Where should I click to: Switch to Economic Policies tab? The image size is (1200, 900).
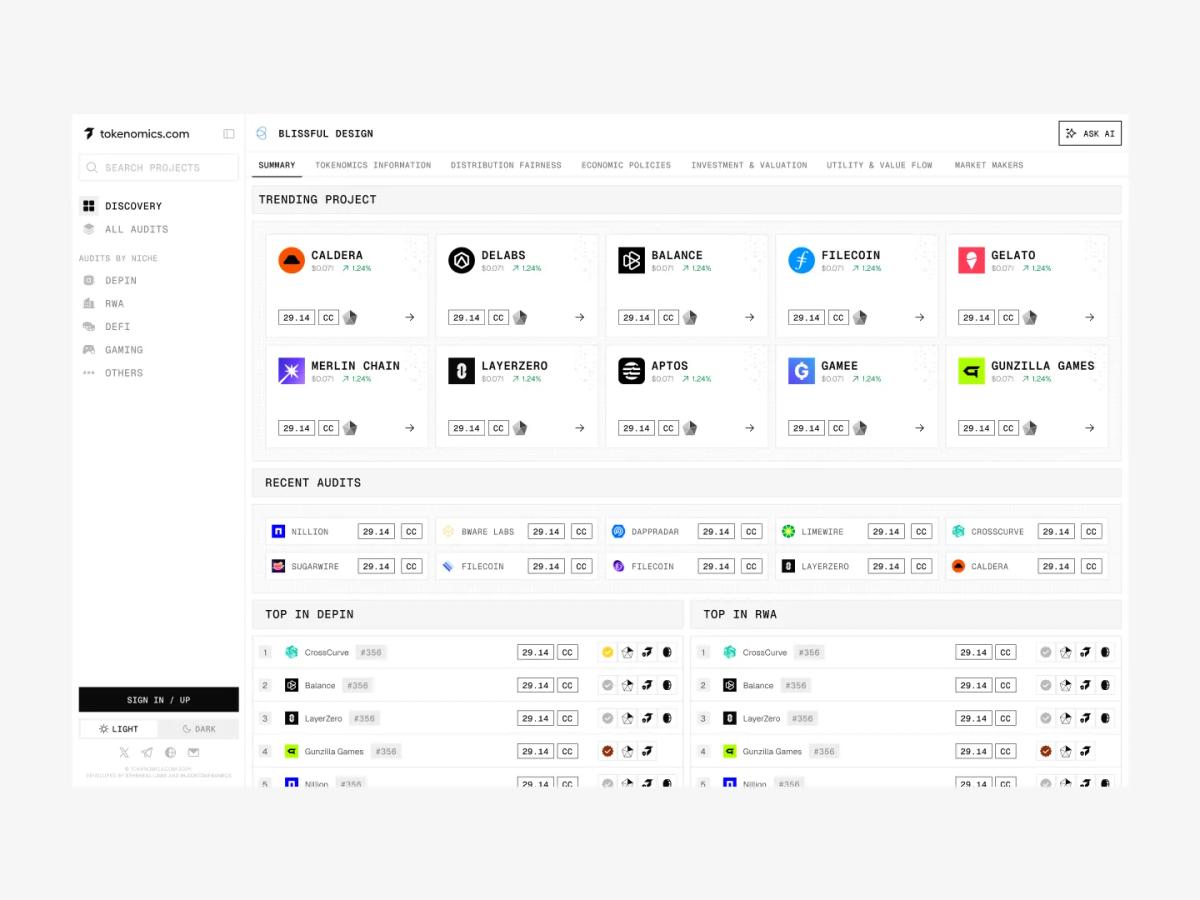coord(626,165)
